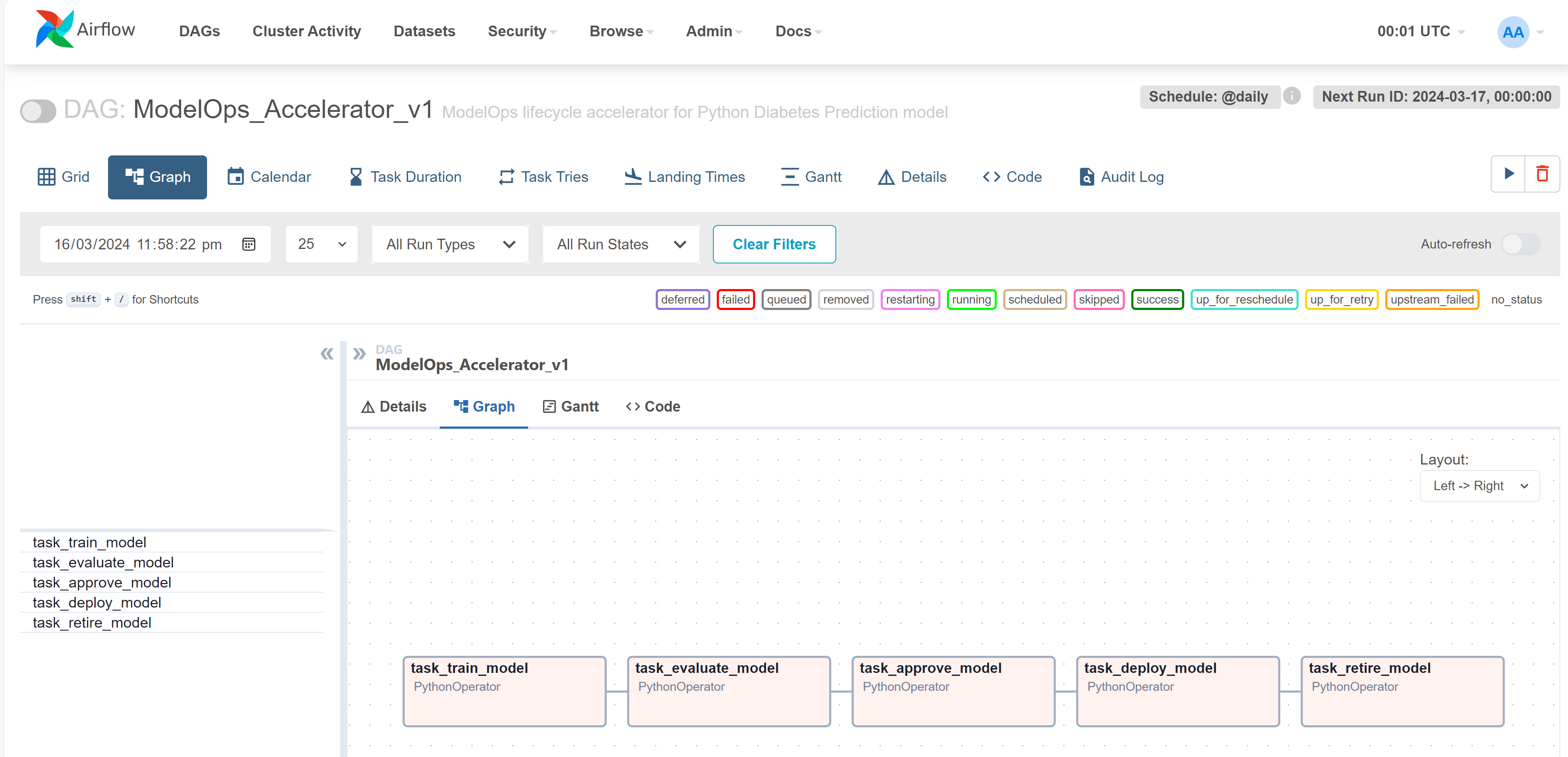Viewport: 1568px width, 757px height.
Task: Click the task_deploy_model graph node
Action: click(x=1178, y=691)
